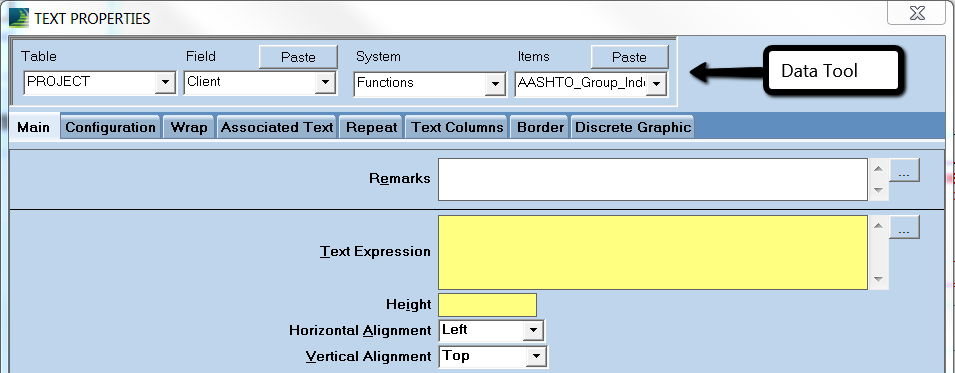The image size is (955, 373).
Task: Click inside the Remarks text box
Action: coord(653,179)
